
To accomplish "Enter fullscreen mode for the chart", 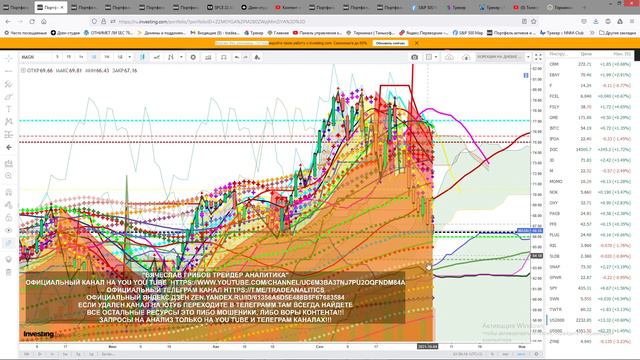I will (x=538, y=57).
